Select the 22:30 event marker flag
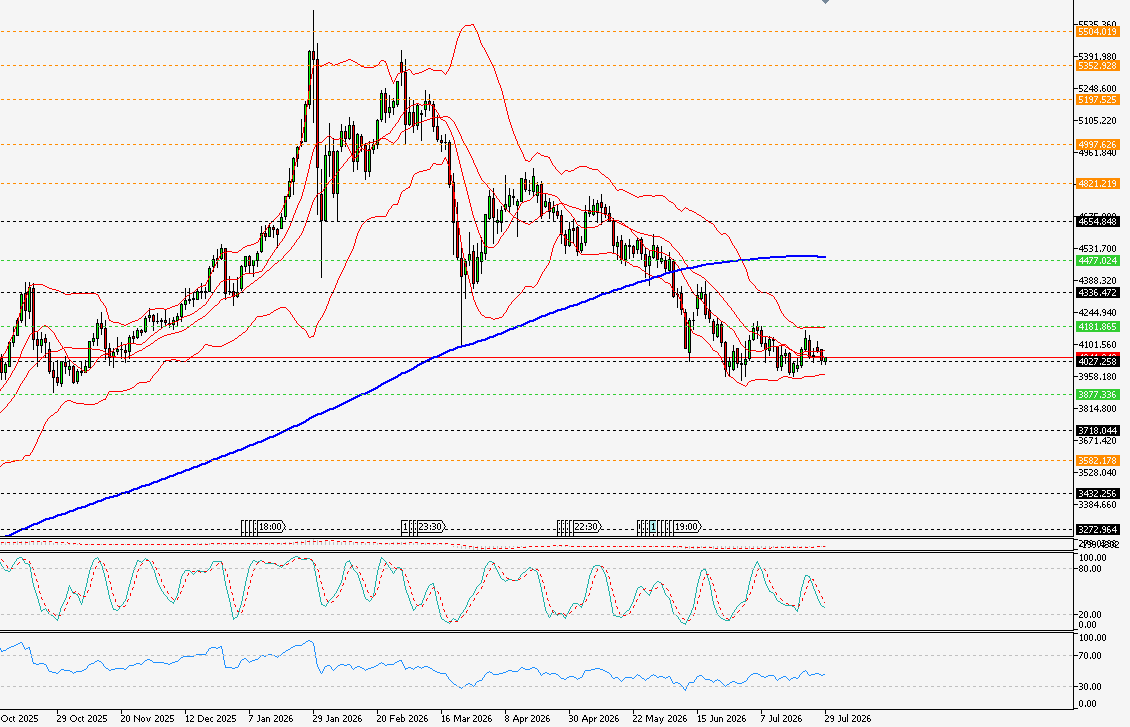The height and width of the screenshot is (727, 1130). [x=587, y=527]
